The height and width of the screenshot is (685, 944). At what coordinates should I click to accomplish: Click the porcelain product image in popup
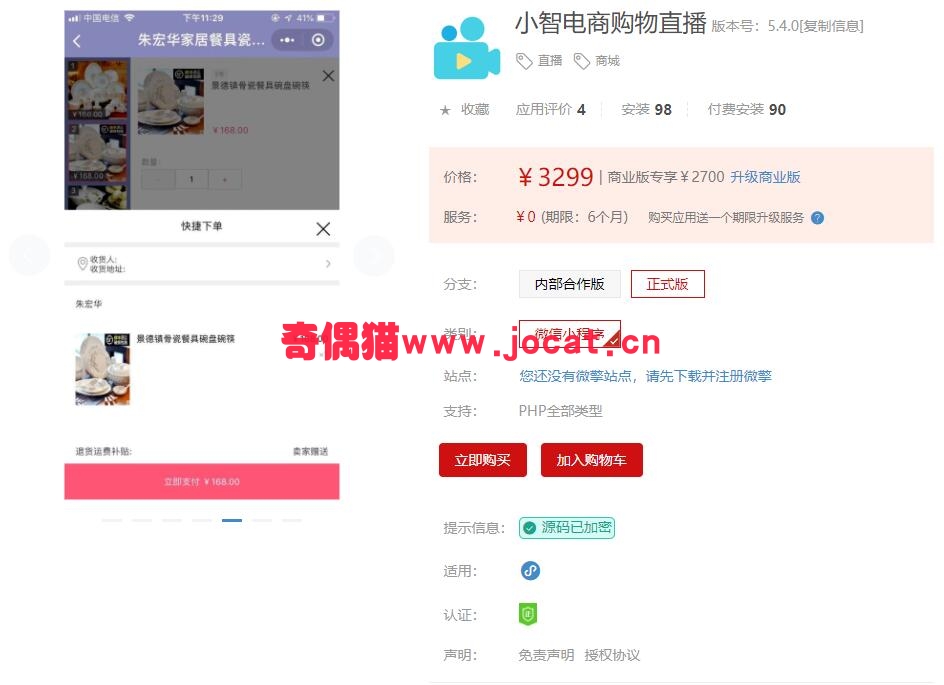(x=171, y=101)
